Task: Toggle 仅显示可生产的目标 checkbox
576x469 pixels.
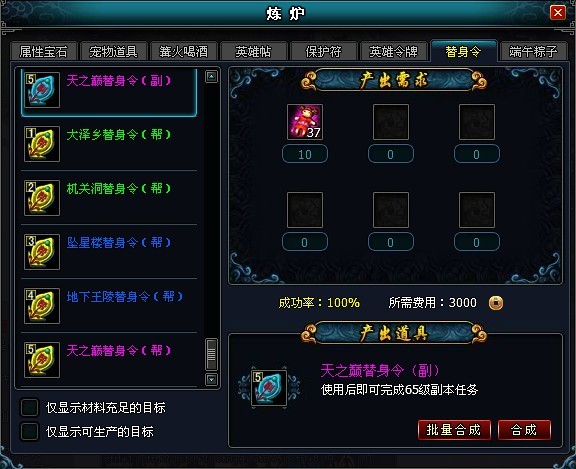Action: pos(29,432)
